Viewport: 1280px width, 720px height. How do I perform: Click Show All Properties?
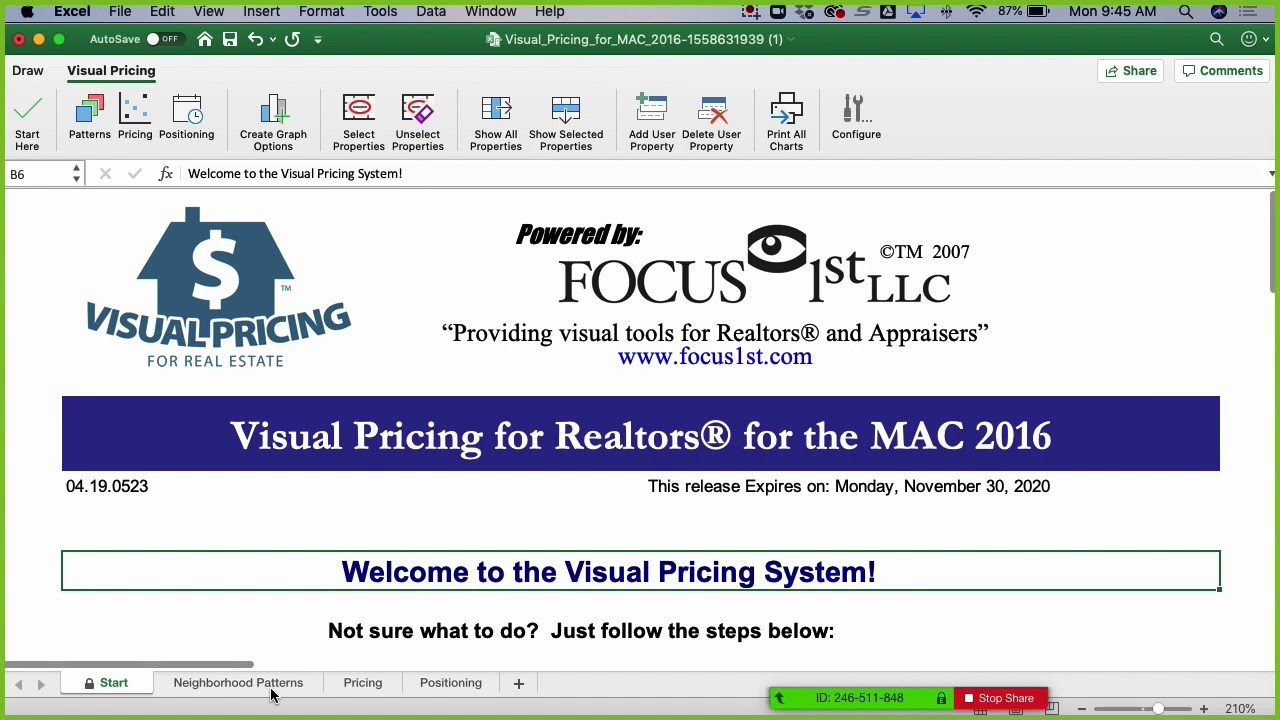(496, 122)
